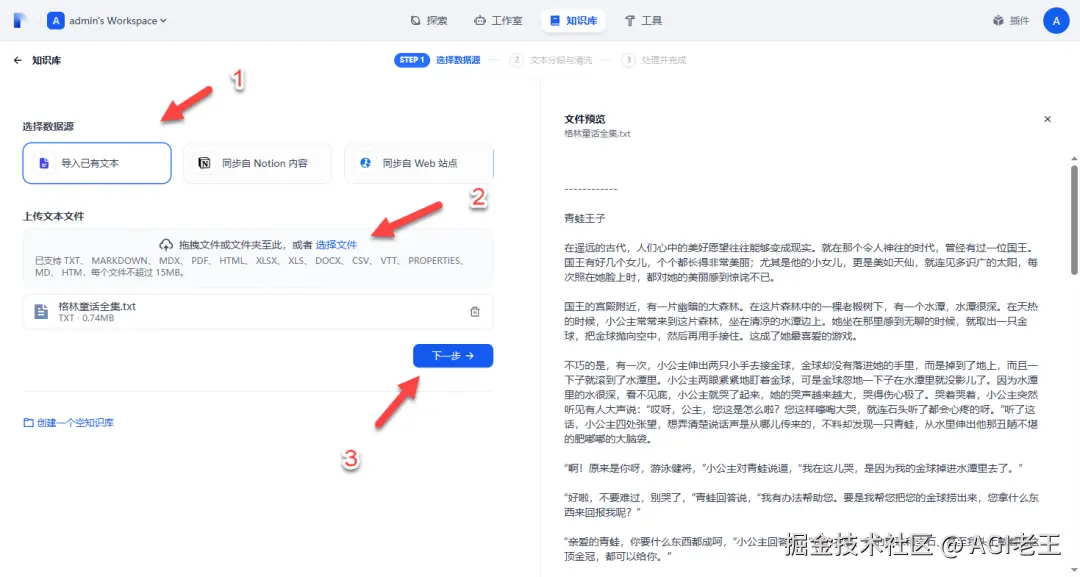Click the 选择数据源 section heading
Image resolution: width=1080 pixels, height=577 pixels.
48,127
